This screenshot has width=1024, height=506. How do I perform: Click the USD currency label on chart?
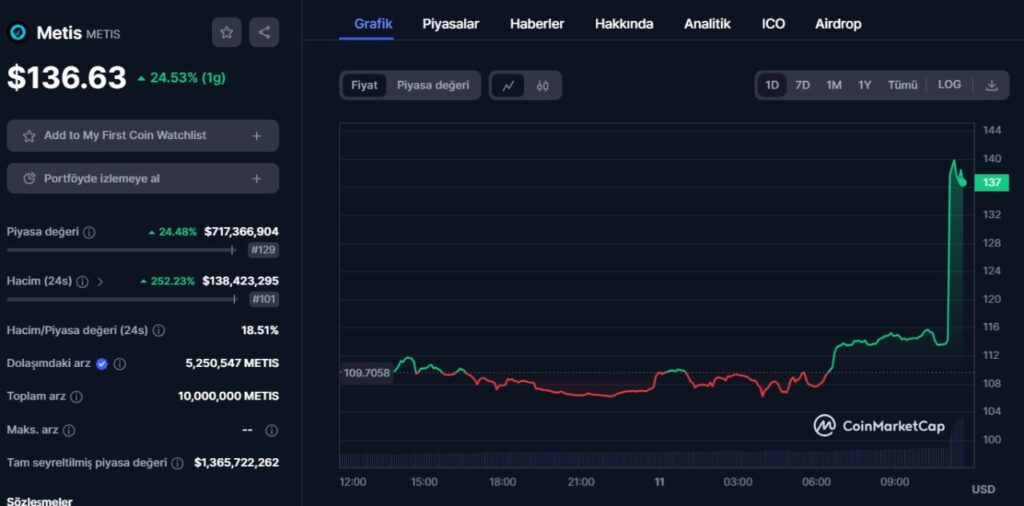click(x=984, y=490)
